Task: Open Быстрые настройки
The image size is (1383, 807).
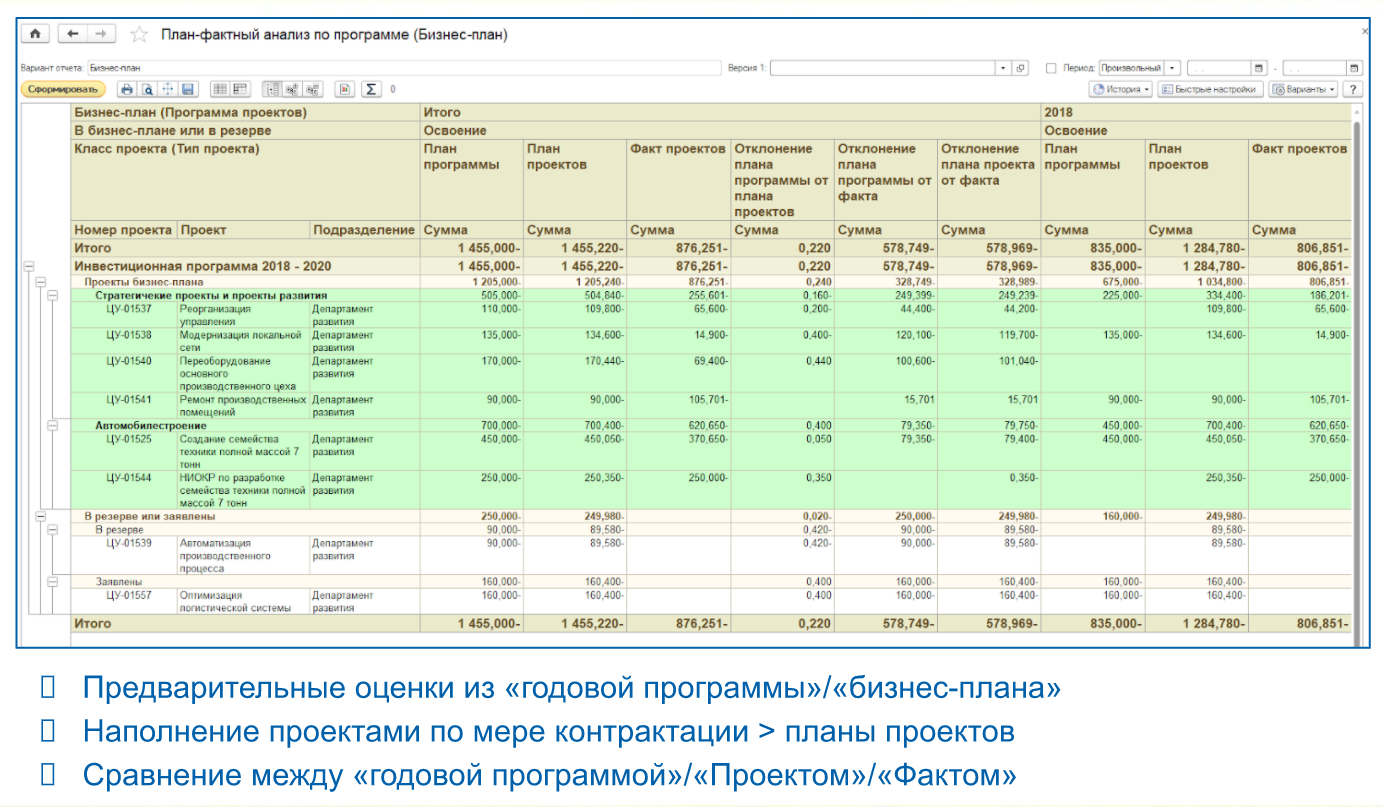Action: [1209, 89]
